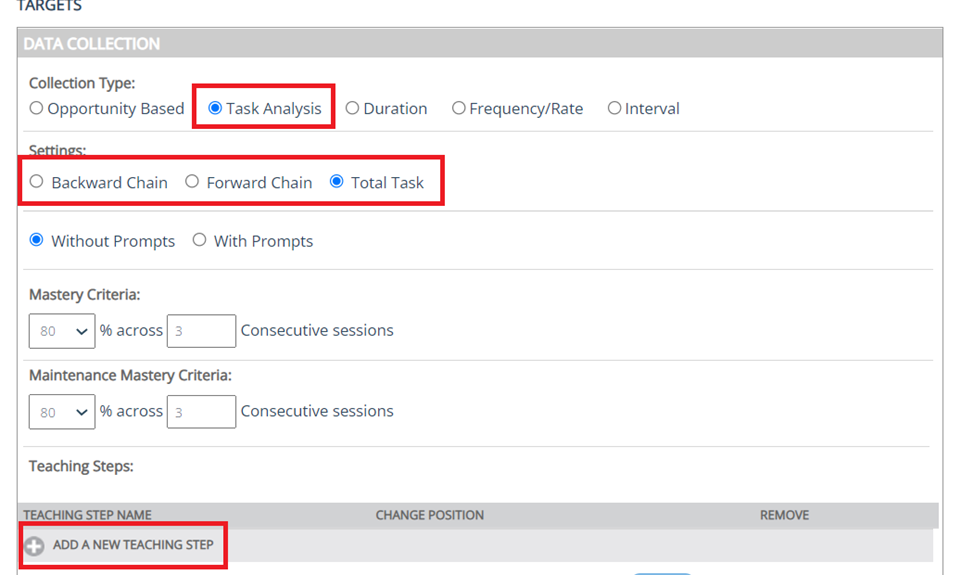The width and height of the screenshot is (974, 575).
Task: Choose Without Prompts option
Action: point(37,241)
